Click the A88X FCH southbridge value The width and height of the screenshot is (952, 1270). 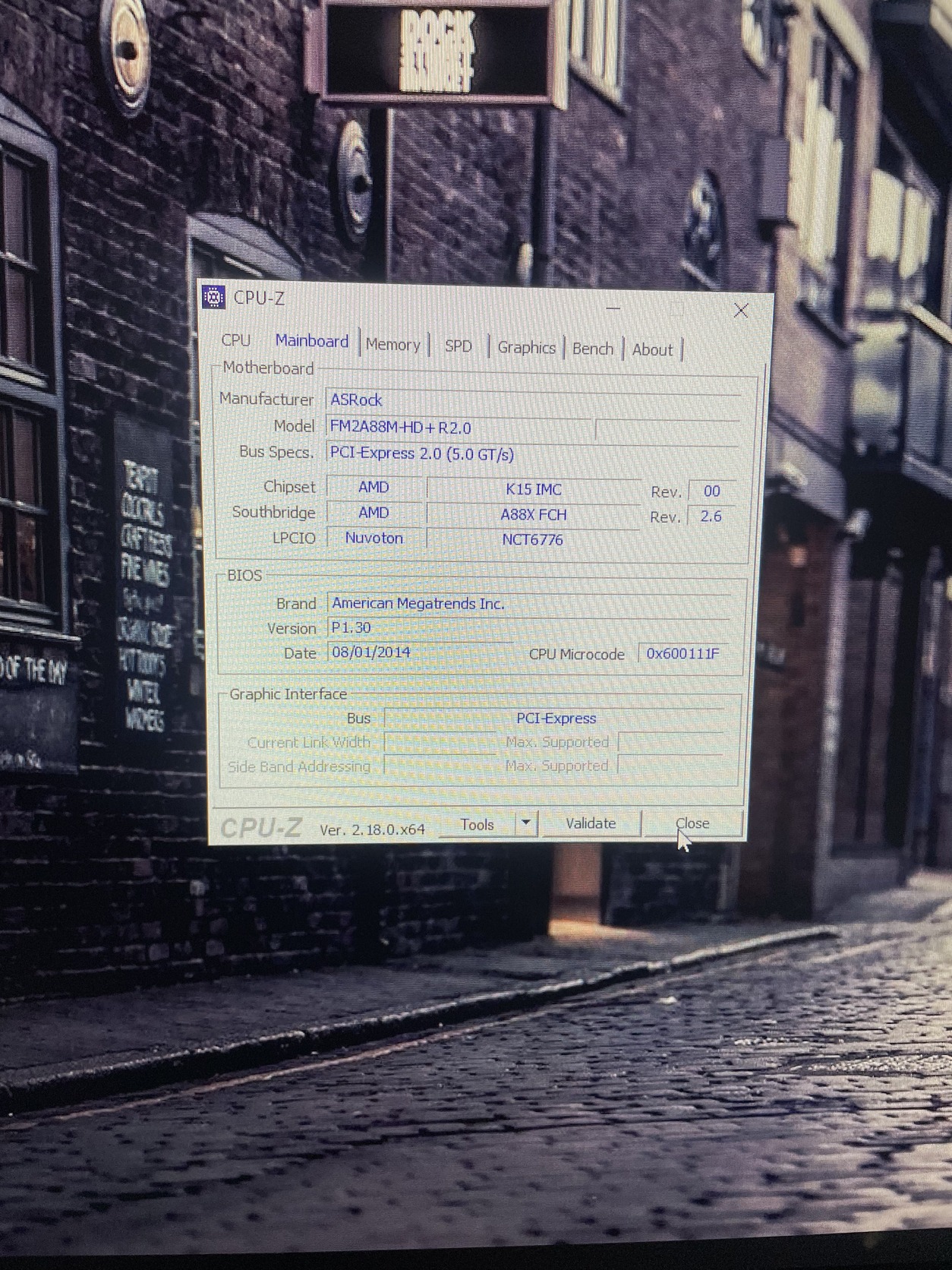(x=533, y=515)
